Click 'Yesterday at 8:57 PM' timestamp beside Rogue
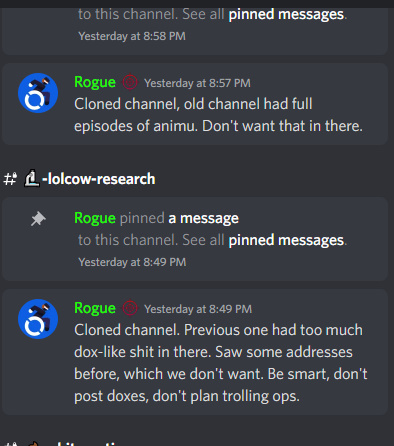The height and width of the screenshot is (446, 394). point(197,83)
